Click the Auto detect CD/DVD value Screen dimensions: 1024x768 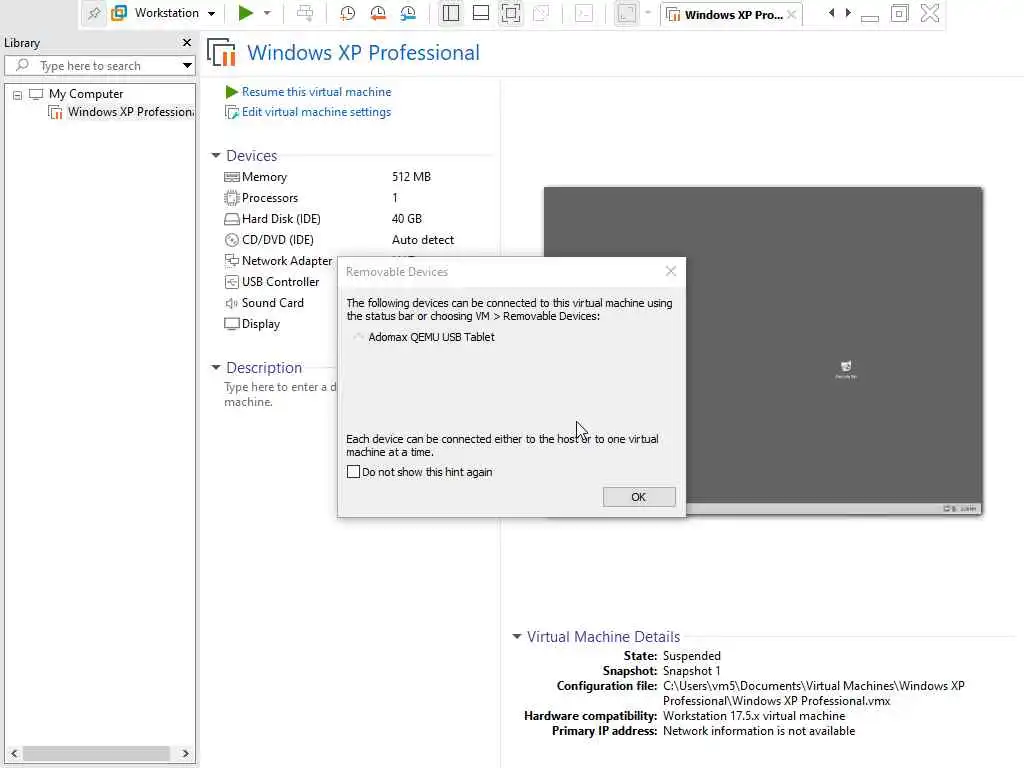pyautogui.click(x=423, y=240)
